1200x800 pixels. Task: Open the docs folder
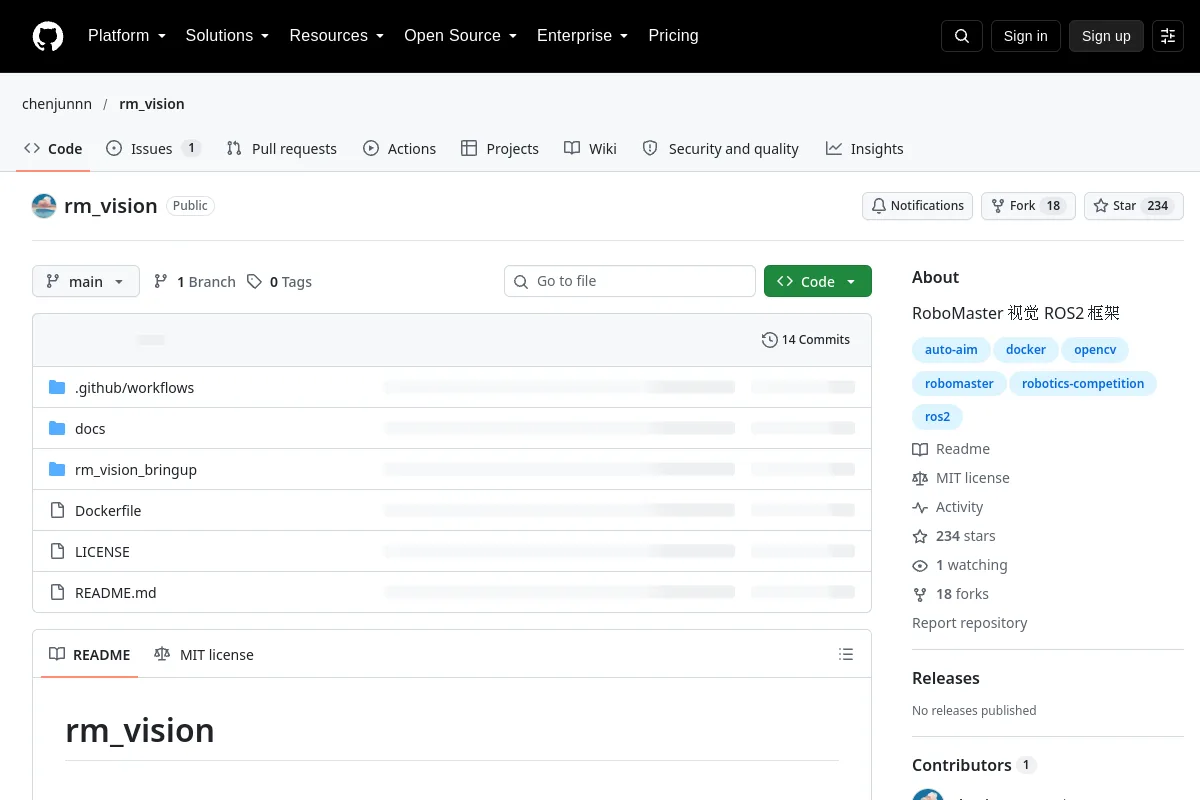(90, 428)
